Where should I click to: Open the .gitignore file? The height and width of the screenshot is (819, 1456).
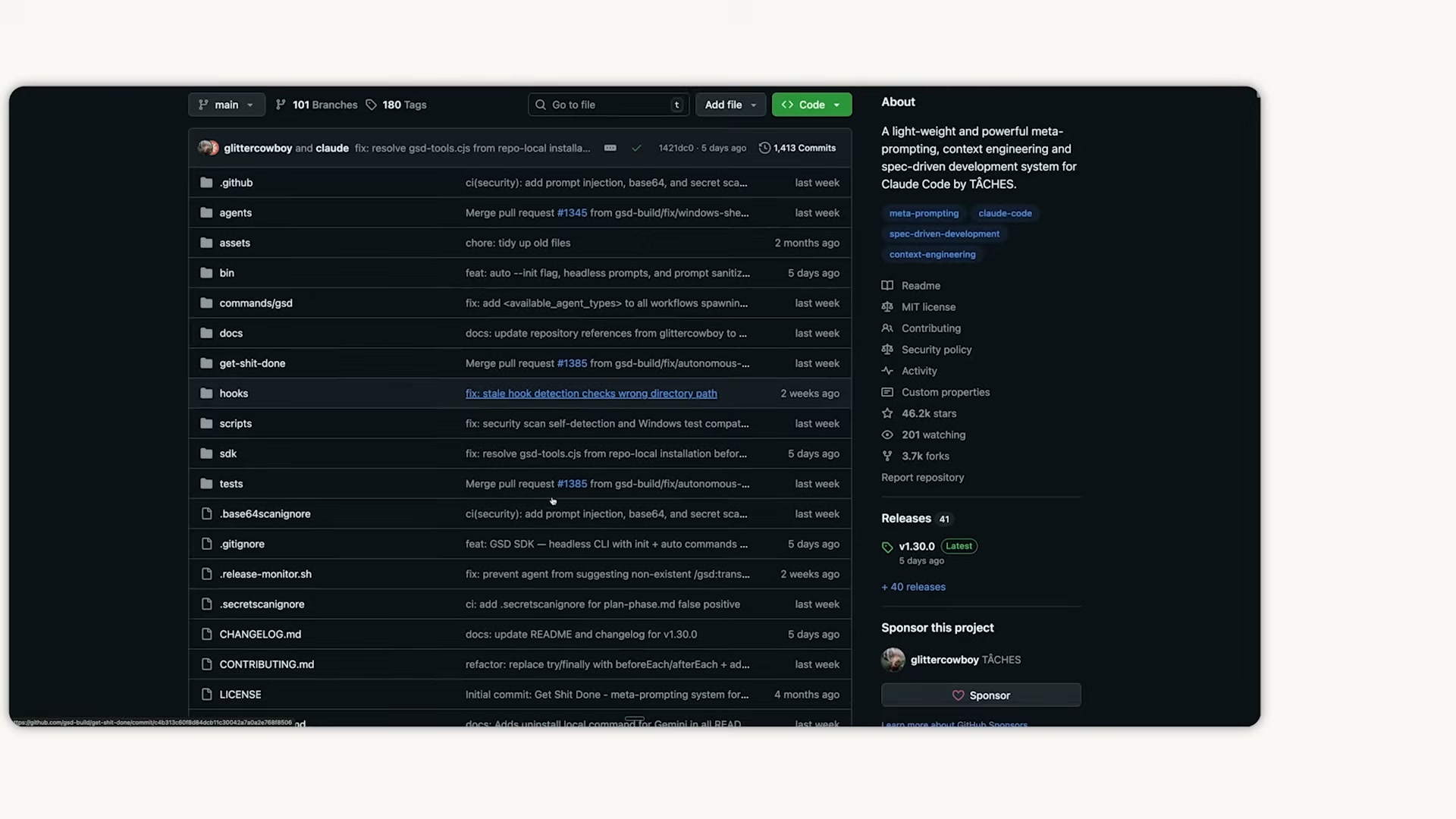(x=242, y=544)
